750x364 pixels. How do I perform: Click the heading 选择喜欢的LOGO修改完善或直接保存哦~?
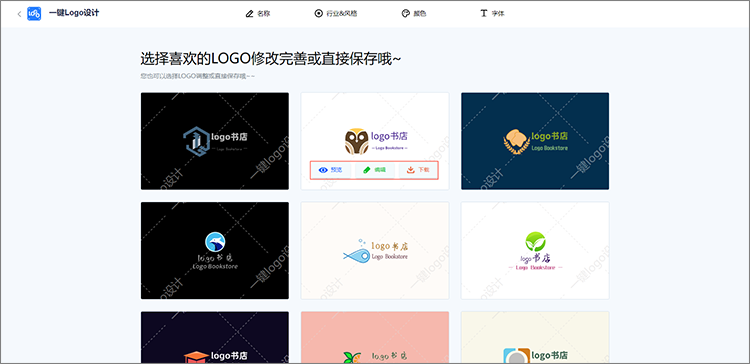(x=271, y=59)
